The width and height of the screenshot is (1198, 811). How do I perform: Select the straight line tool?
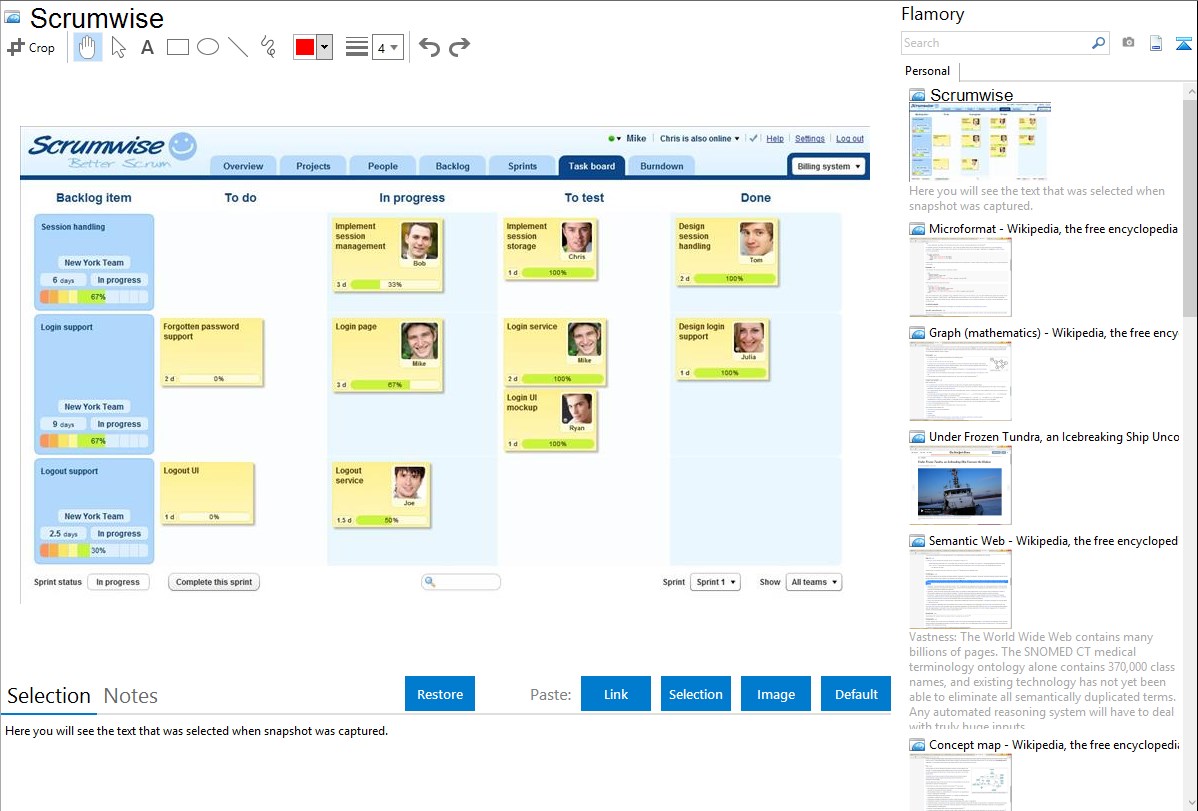pos(238,47)
